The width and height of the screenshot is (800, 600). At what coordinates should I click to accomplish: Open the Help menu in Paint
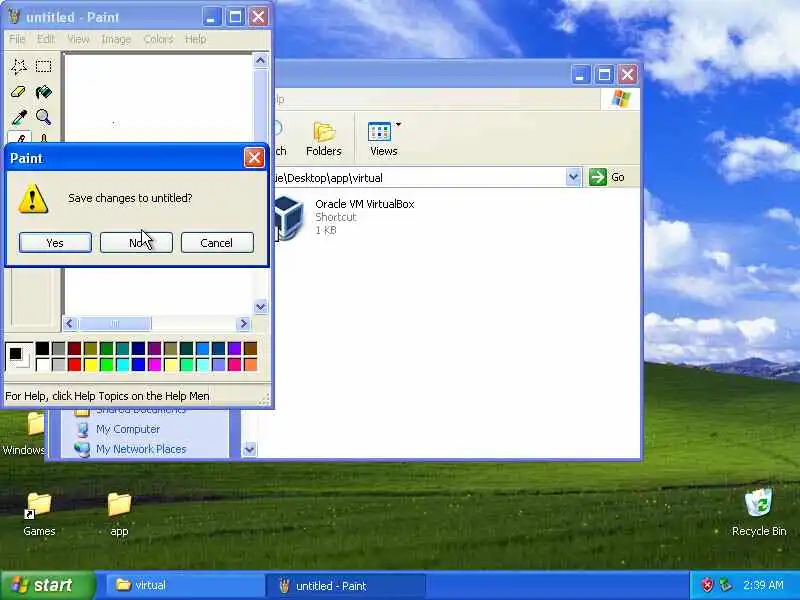[x=195, y=39]
